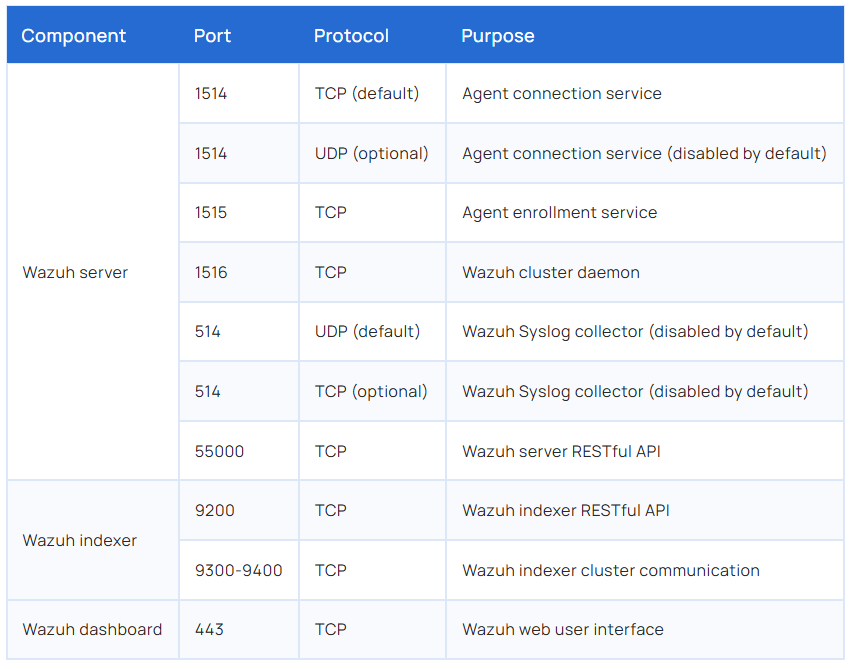The height and width of the screenshot is (669, 852).
Task: Click the Wazuh dashboard component cell
Action: pos(92,629)
